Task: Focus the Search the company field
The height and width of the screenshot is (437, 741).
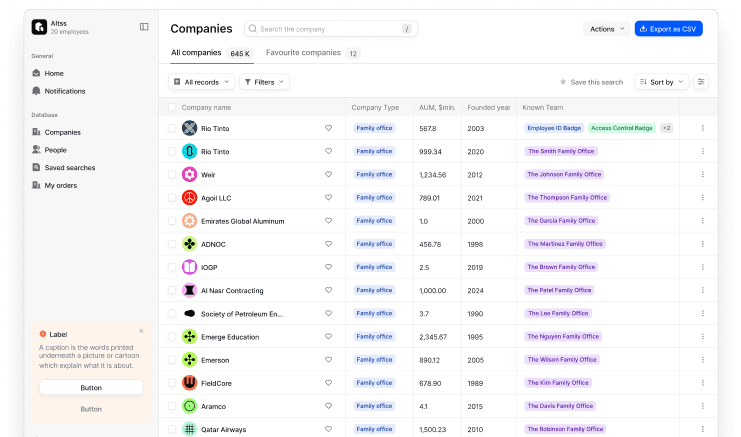Action: coord(331,29)
